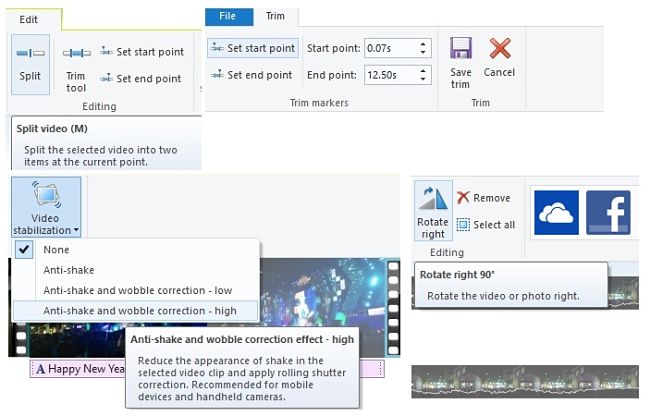The width and height of the screenshot is (650, 416).
Task: Choose Anti-shake and wobble correction - high
Action: pos(136,311)
